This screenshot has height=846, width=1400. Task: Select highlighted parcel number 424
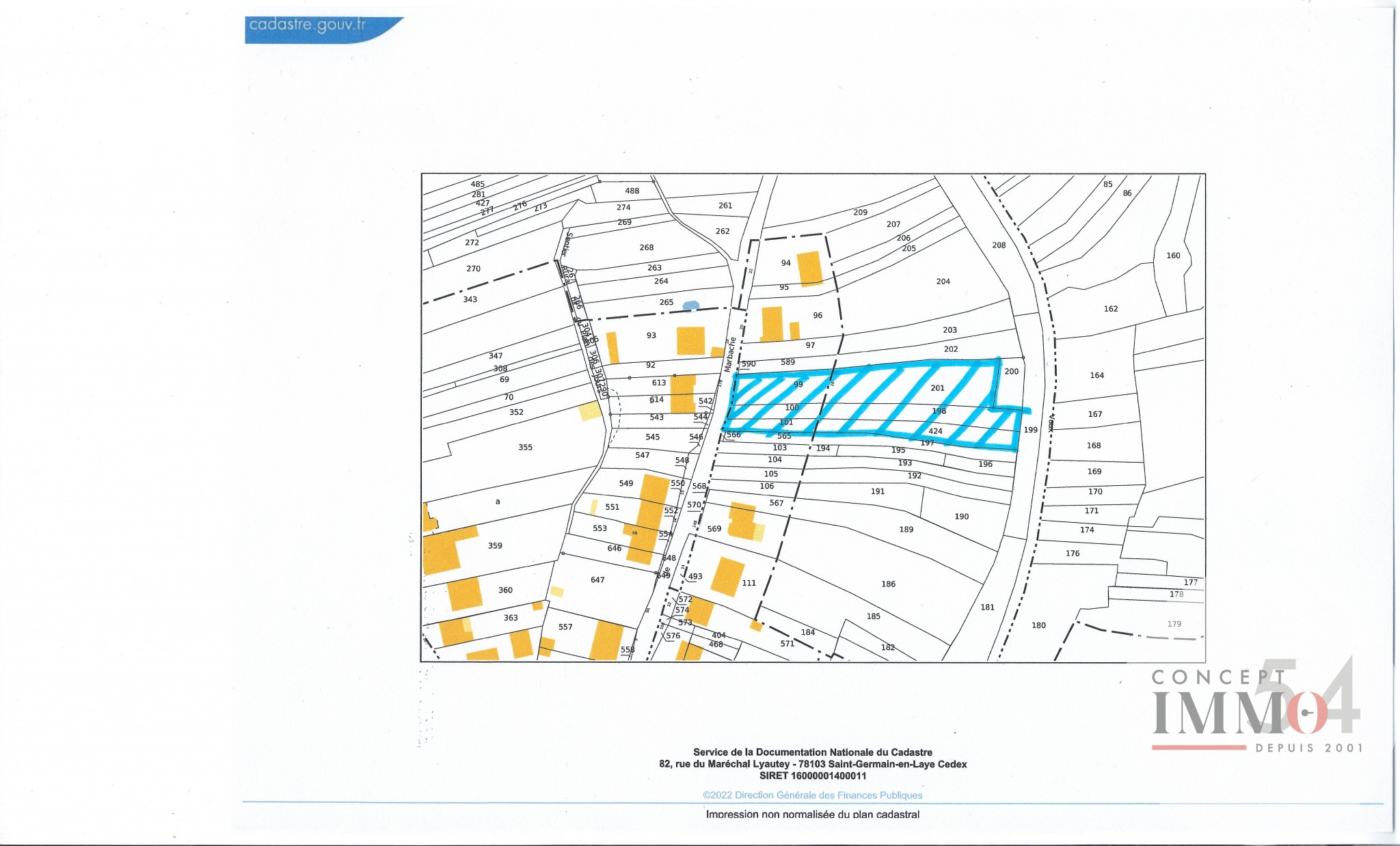(936, 431)
